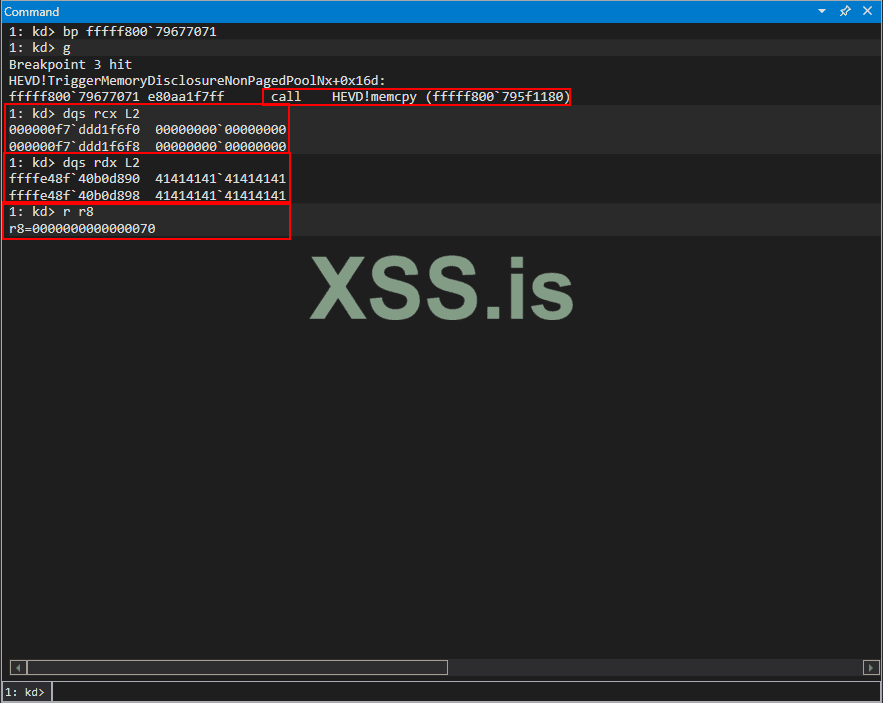Click opcode bytes e80aa1f7ff
The image size is (883, 703).
(x=186, y=97)
